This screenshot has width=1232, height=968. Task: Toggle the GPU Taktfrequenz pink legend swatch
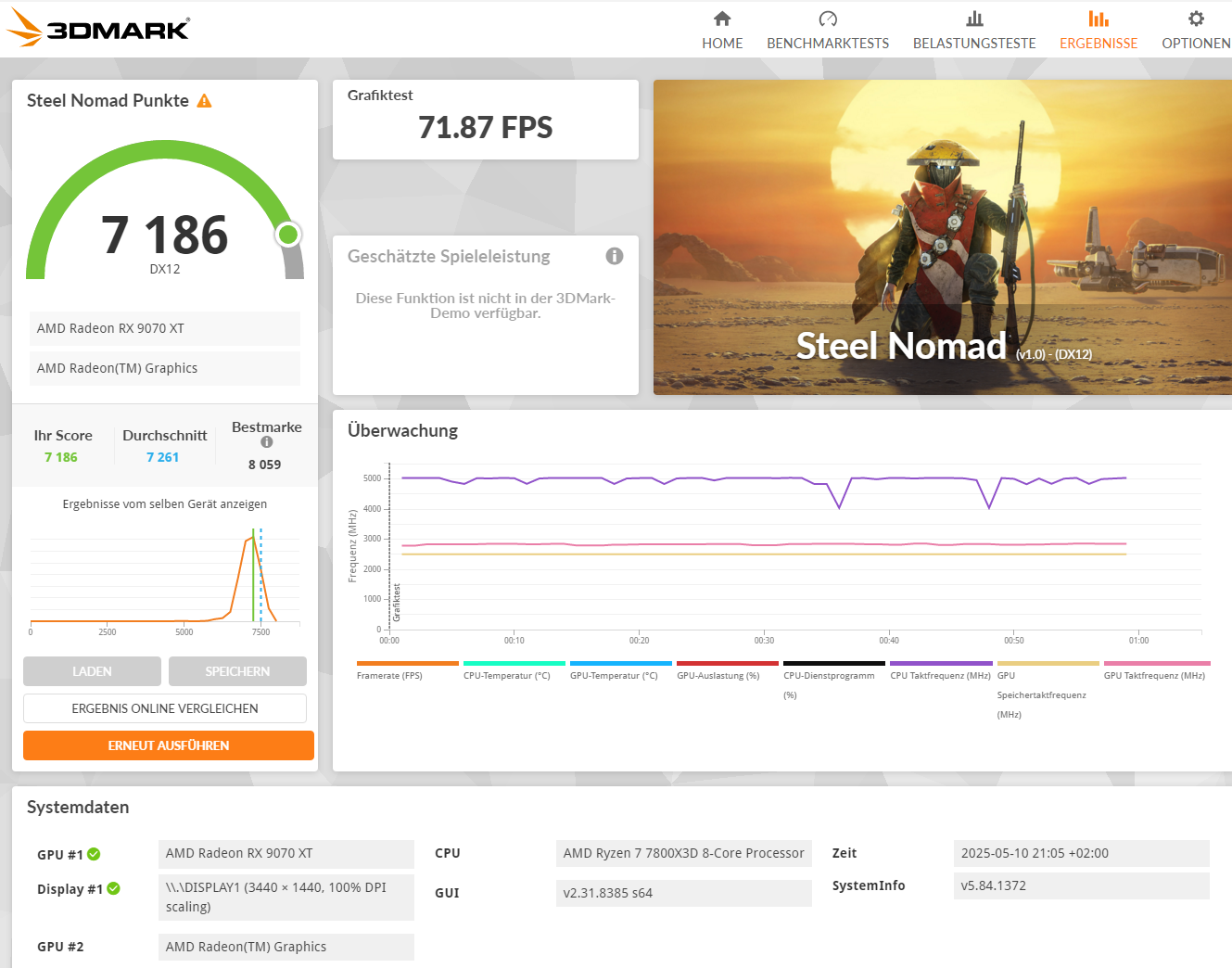pyautogui.click(x=1157, y=663)
